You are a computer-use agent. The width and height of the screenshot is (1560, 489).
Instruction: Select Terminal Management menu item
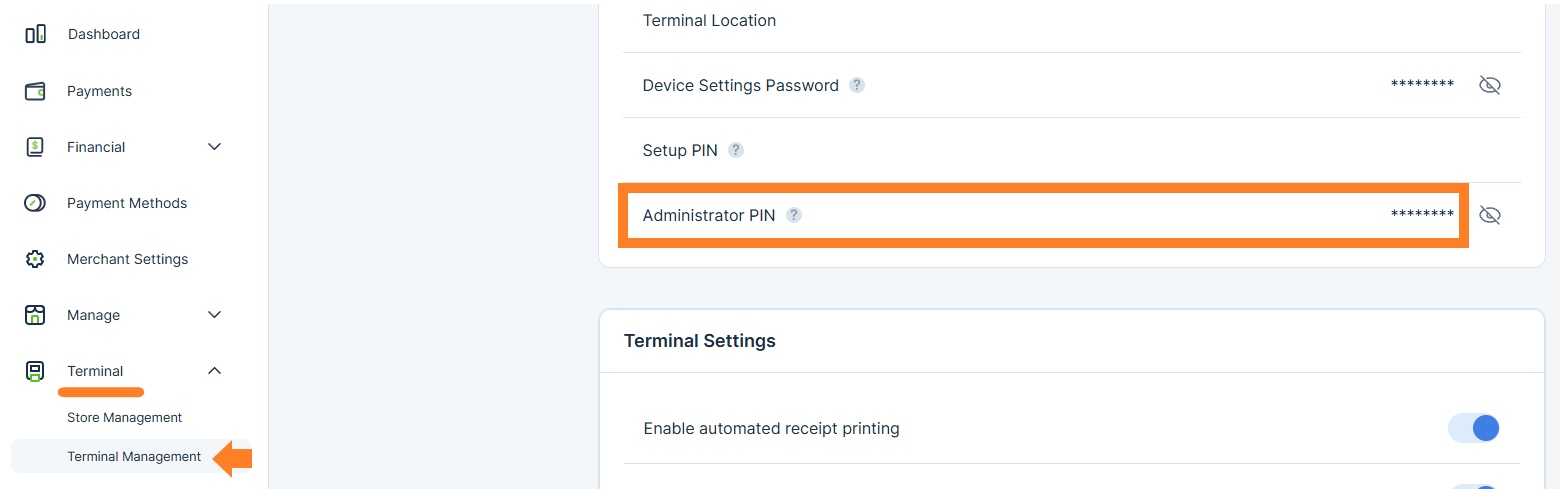[x=134, y=457]
